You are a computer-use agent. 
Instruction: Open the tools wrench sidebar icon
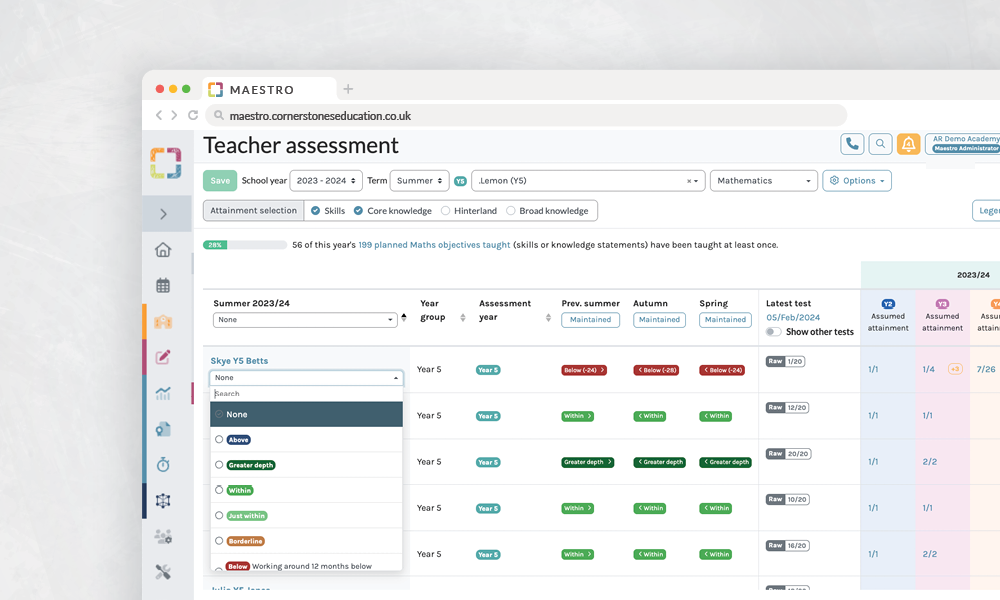[163, 572]
